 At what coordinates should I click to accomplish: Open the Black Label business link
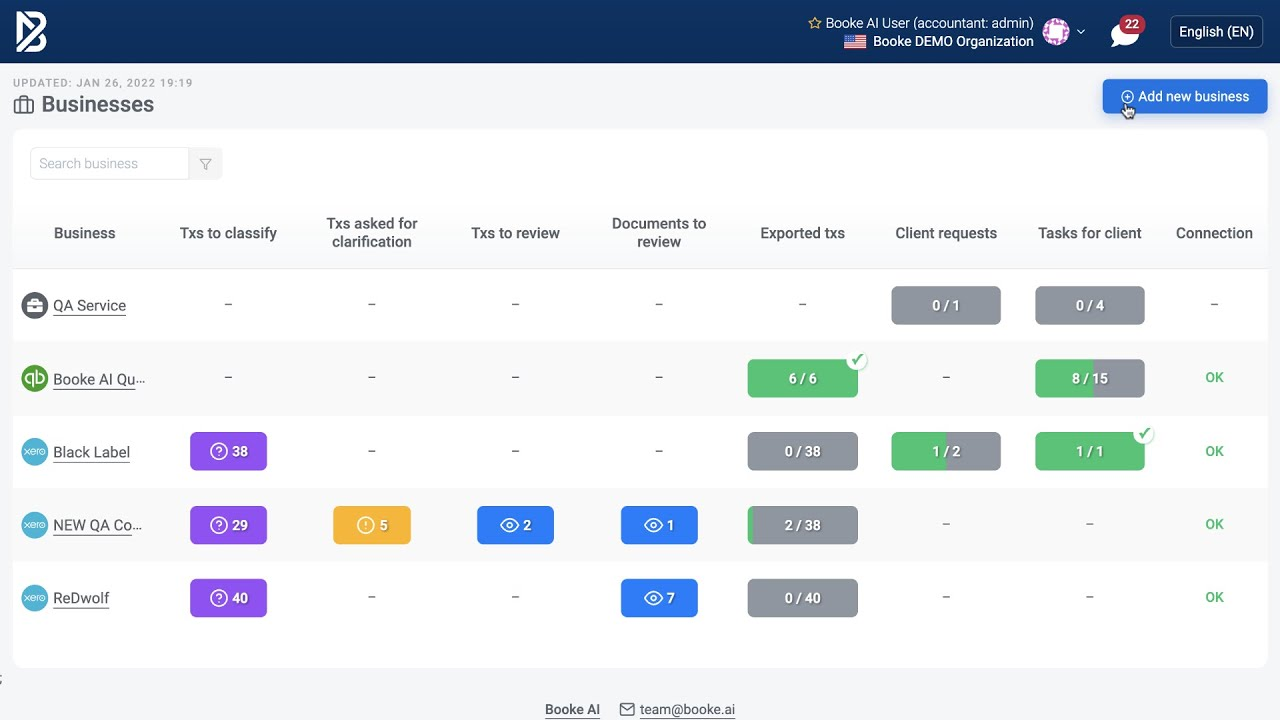91,451
